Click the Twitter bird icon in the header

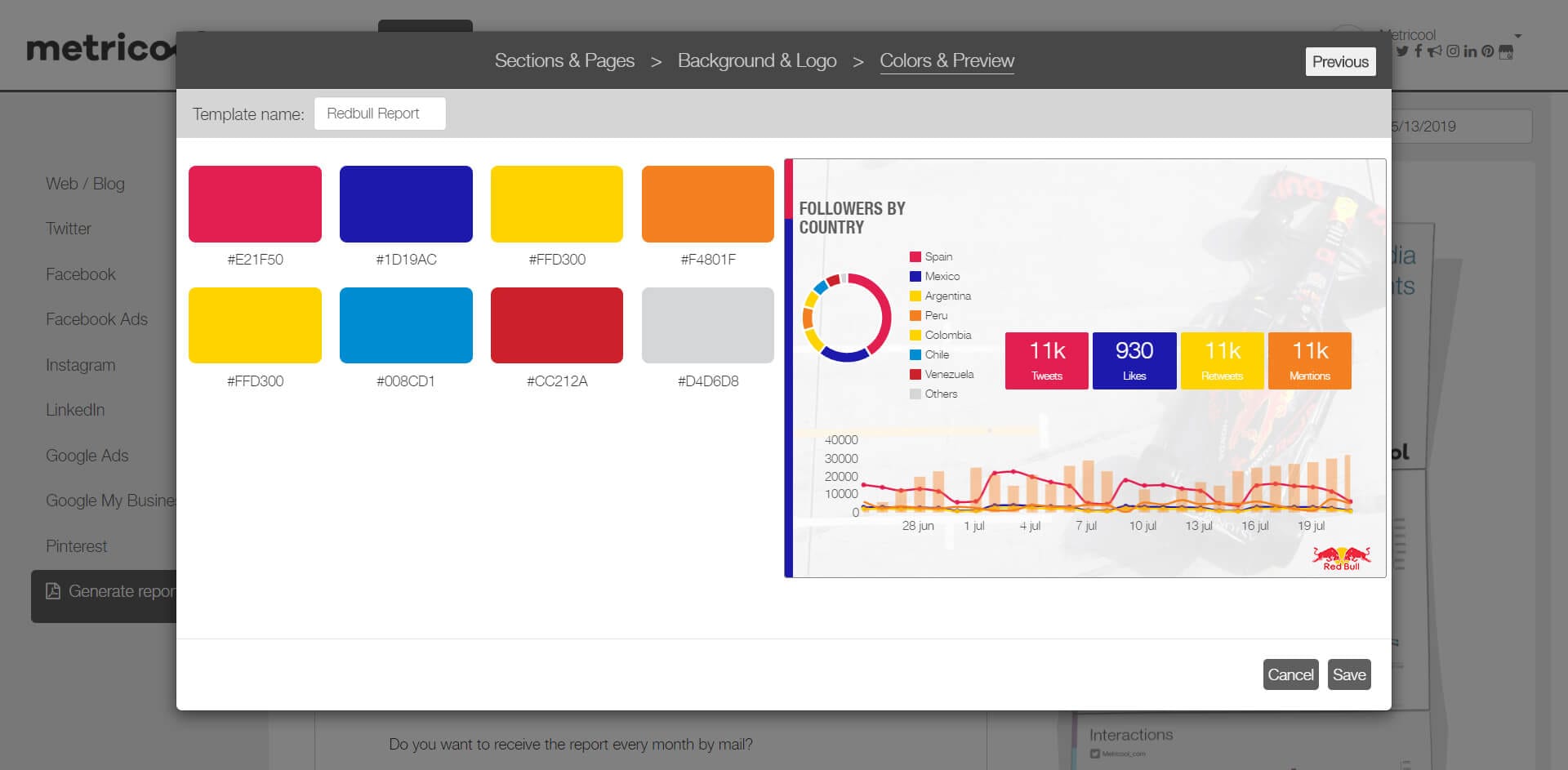[1402, 51]
